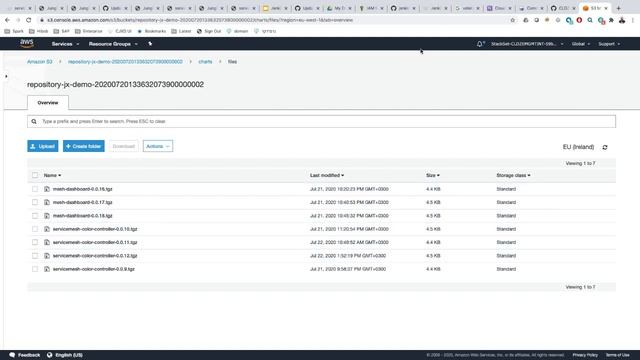Click file icon of servicemesh-color-controller-0.0.12.tgz
The width and height of the screenshot is (640, 360).
point(47,256)
